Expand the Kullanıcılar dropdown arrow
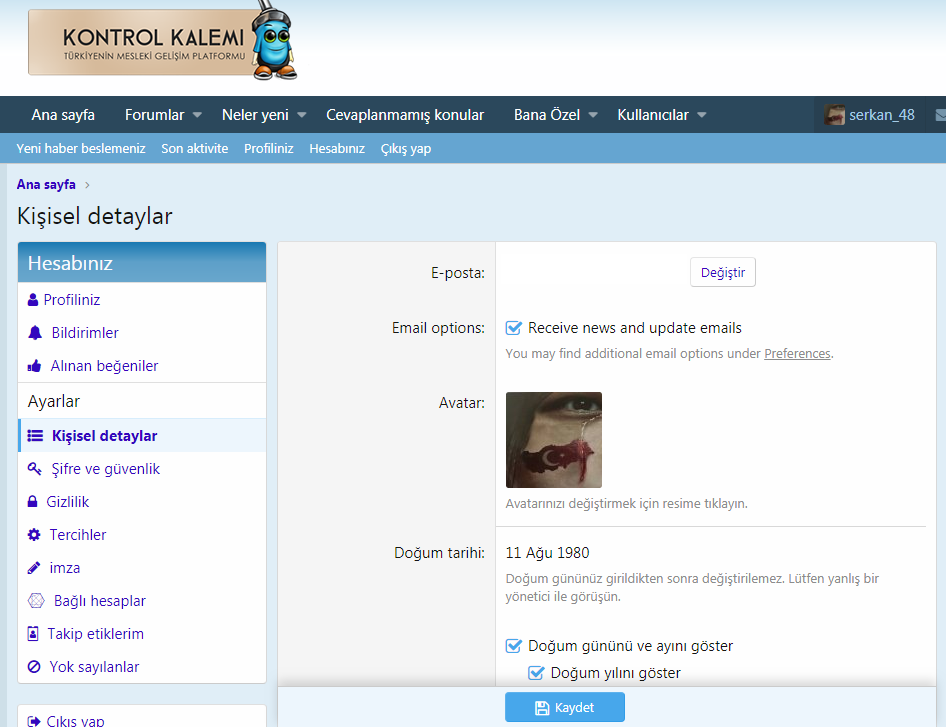946x727 pixels. click(702, 115)
